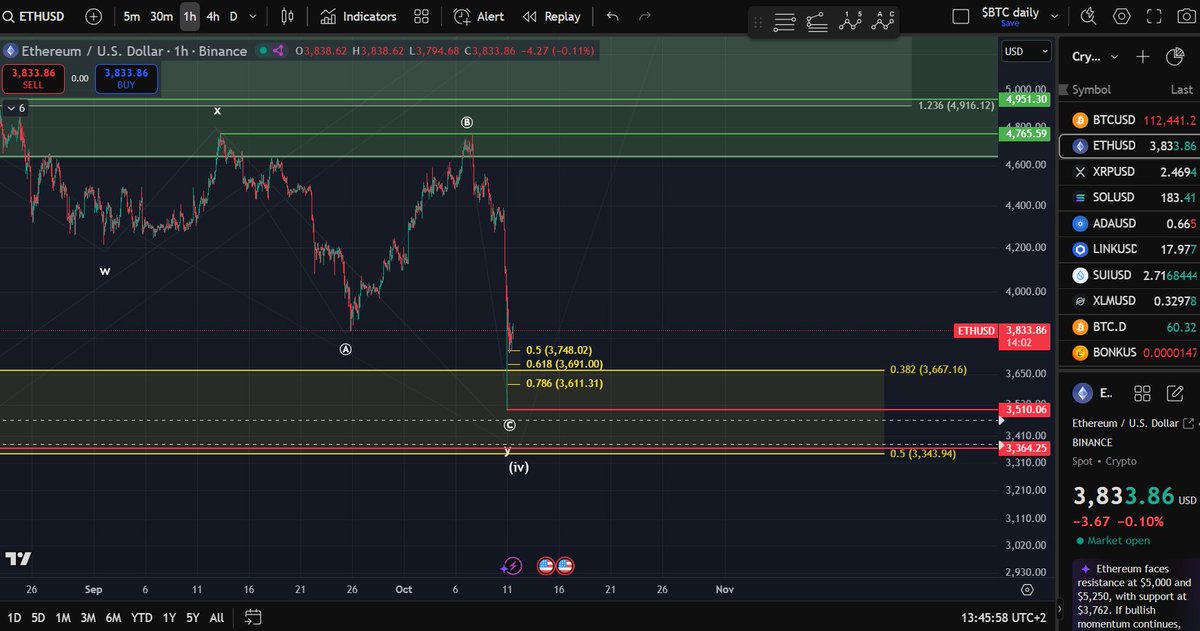This screenshot has width=1200, height=631.
Task: Select the 1h timeframe
Action: pos(190,16)
